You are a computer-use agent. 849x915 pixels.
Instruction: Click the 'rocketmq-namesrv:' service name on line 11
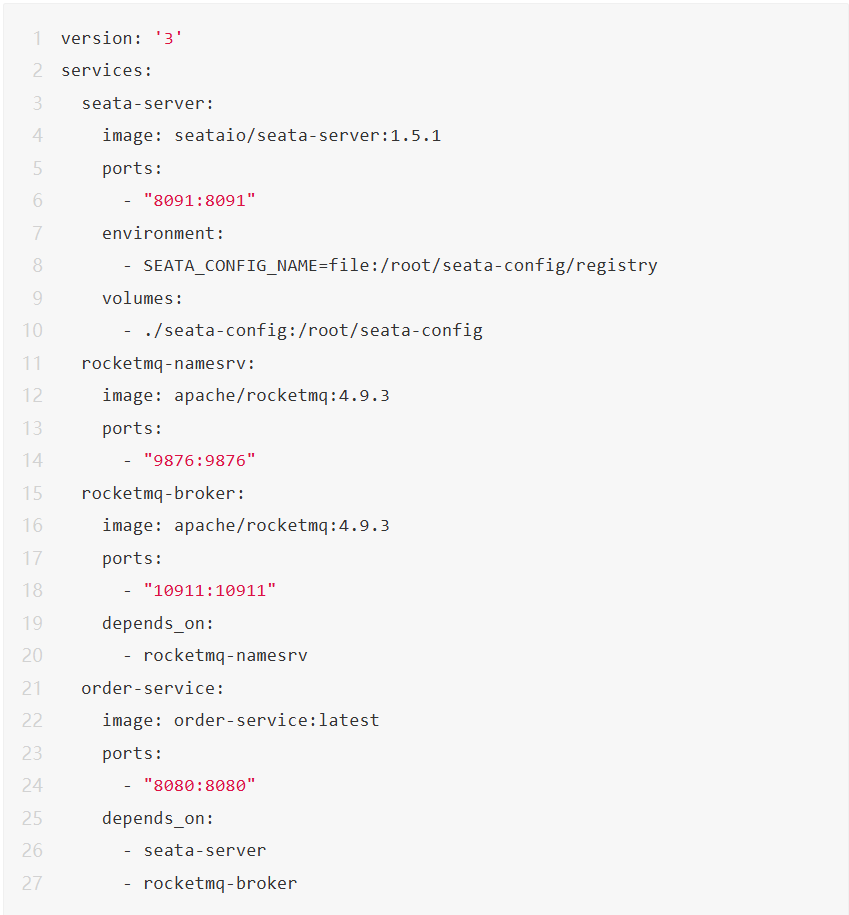coord(168,363)
